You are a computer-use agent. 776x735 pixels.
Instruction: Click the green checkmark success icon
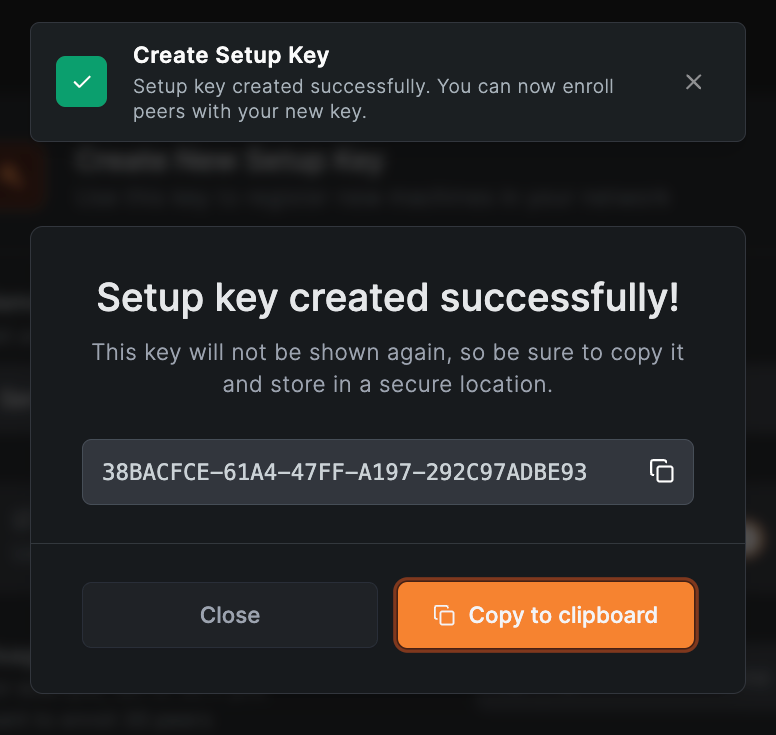point(81,82)
